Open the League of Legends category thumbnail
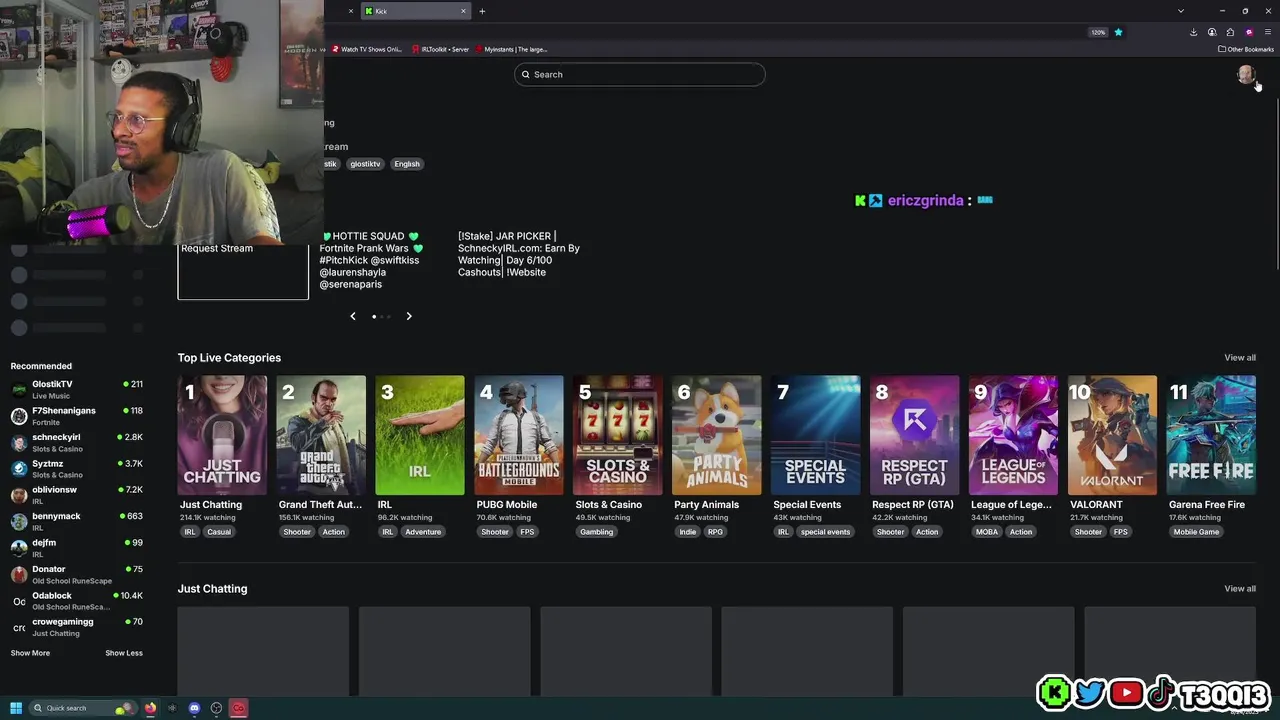 [1013, 435]
